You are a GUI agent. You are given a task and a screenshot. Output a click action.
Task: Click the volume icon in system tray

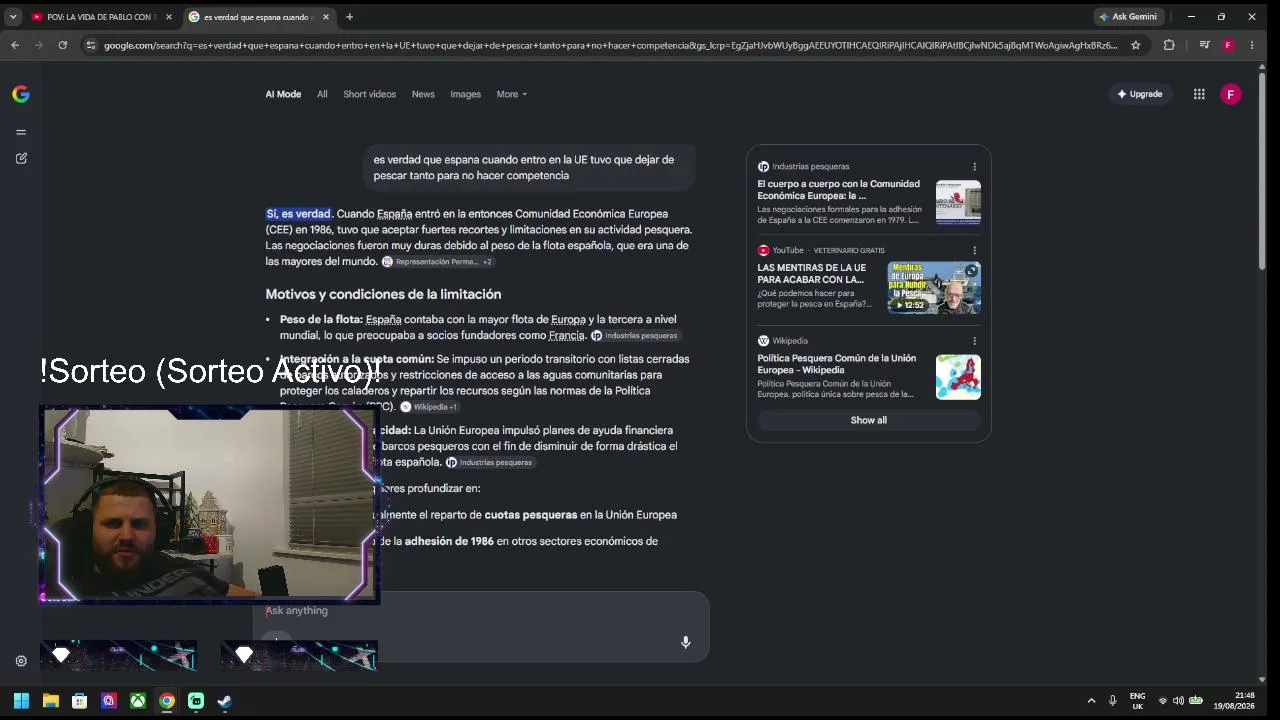pyautogui.click(x=1178, y=701)
